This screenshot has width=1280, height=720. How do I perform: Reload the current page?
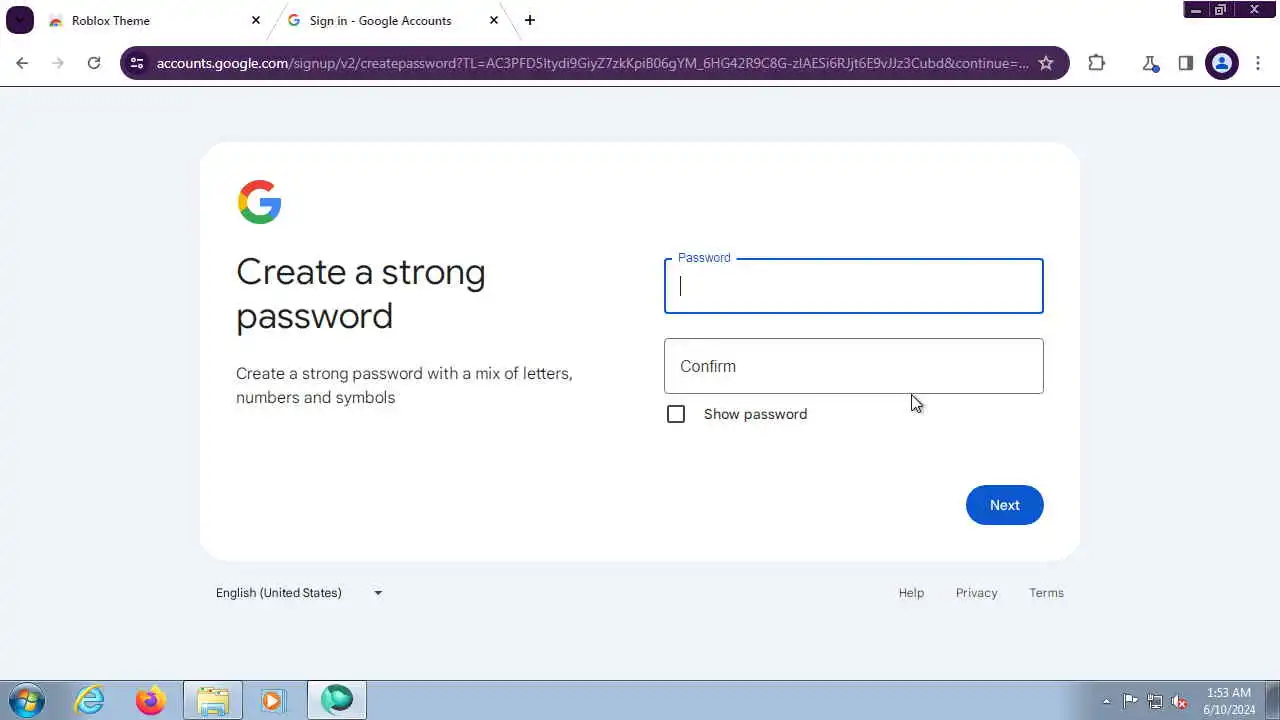[94, 63]
